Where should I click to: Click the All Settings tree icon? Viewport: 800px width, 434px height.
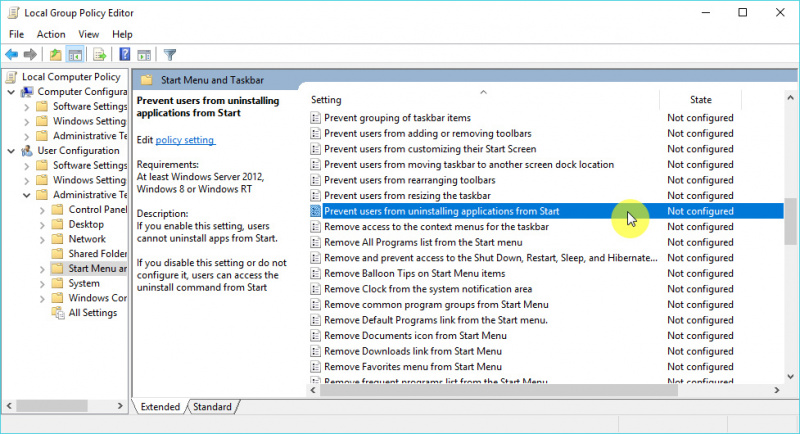click(58, 313)
